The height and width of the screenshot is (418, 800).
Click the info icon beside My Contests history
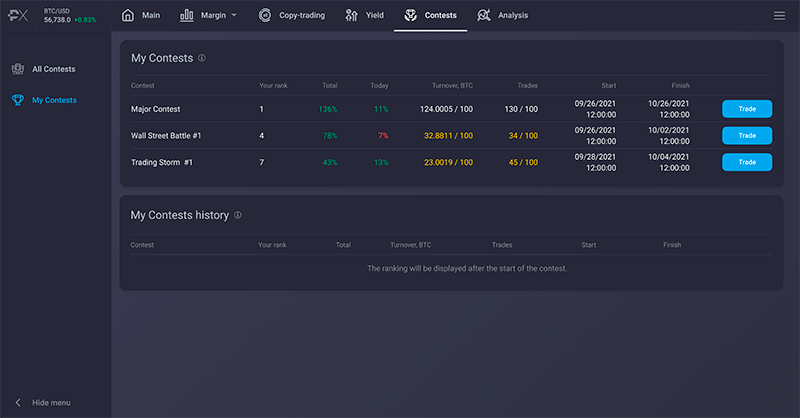[238, 215]
